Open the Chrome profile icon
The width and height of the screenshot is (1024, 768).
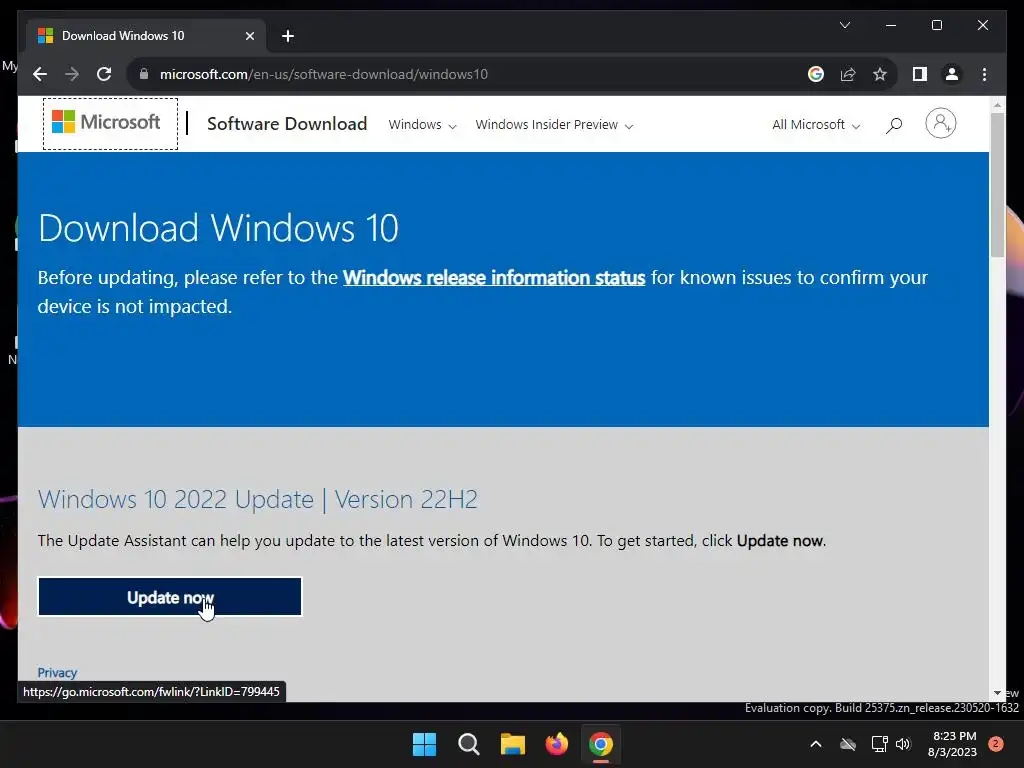(x=952, y=74)
